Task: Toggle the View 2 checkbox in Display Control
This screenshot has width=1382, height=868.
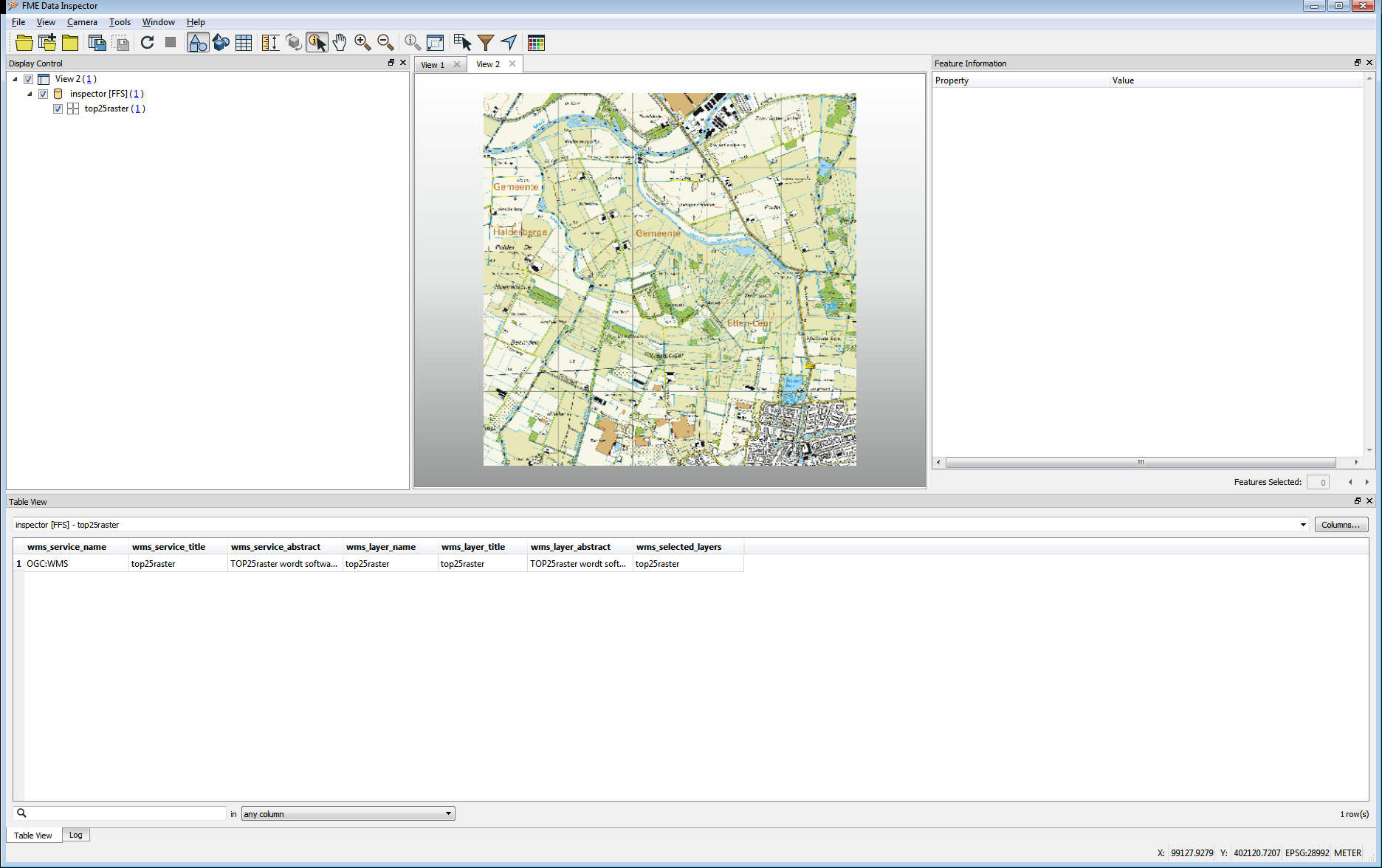Action: click(29, 79)
